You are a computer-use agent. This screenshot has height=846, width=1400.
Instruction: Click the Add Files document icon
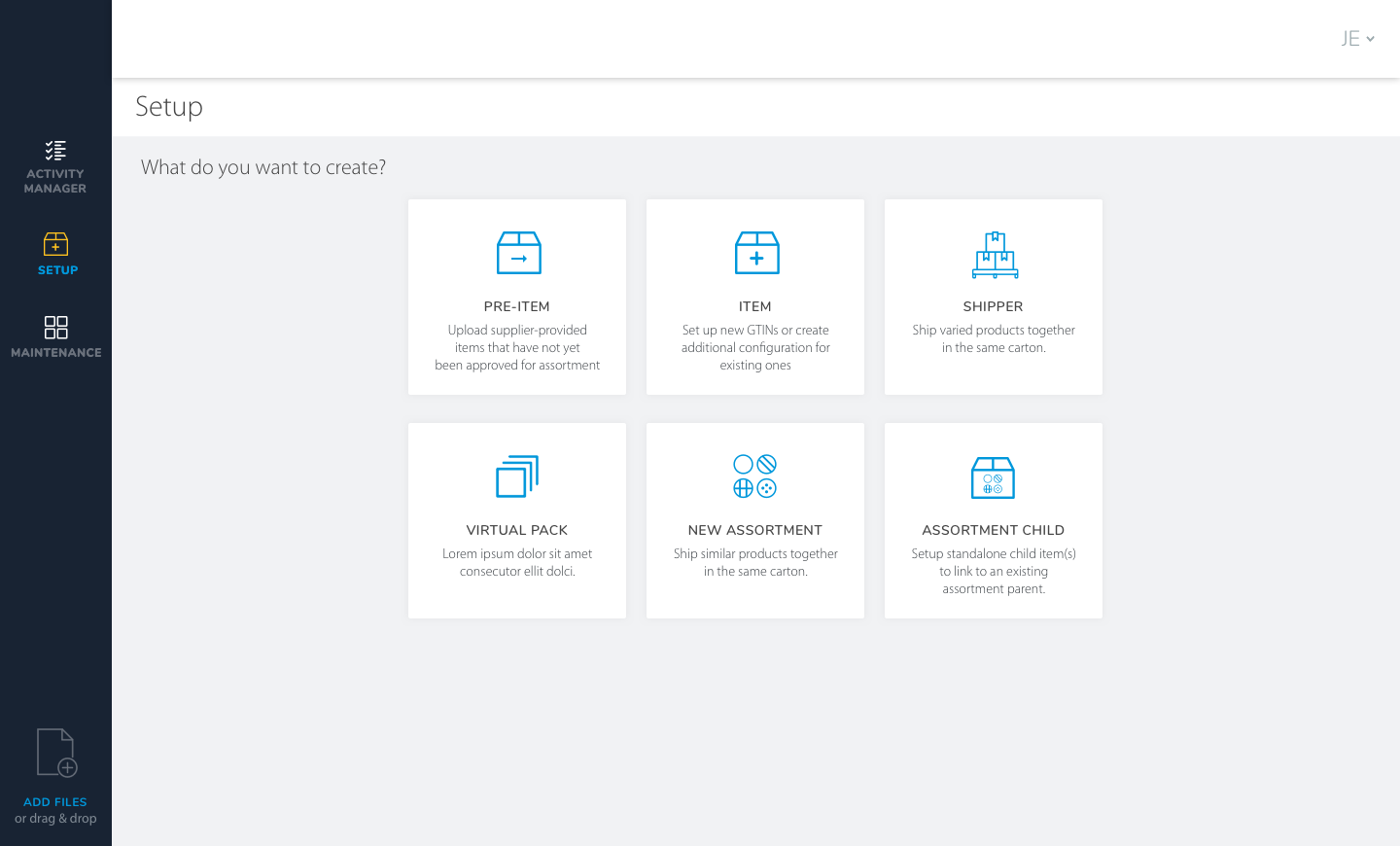56,753
